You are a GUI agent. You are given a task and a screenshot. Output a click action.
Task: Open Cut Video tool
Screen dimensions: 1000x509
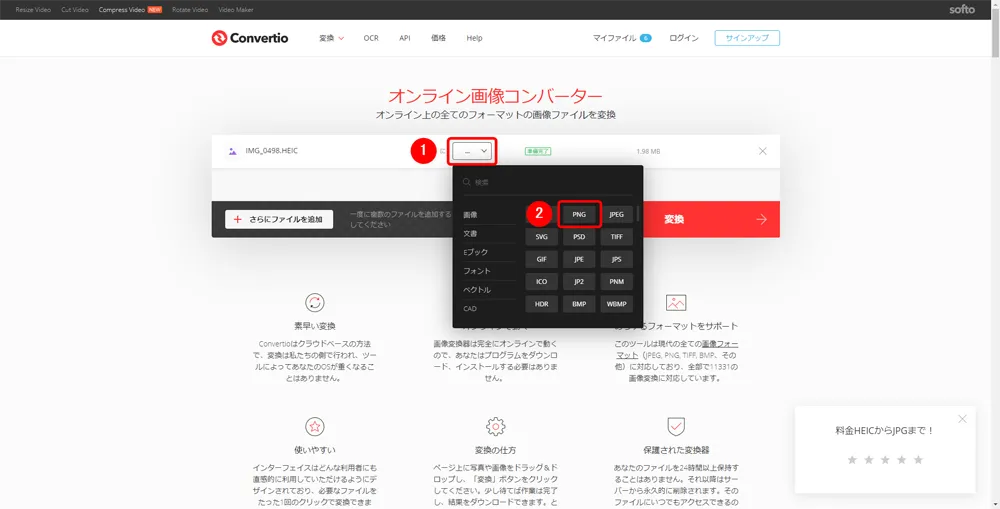click(x=75, y=10)
